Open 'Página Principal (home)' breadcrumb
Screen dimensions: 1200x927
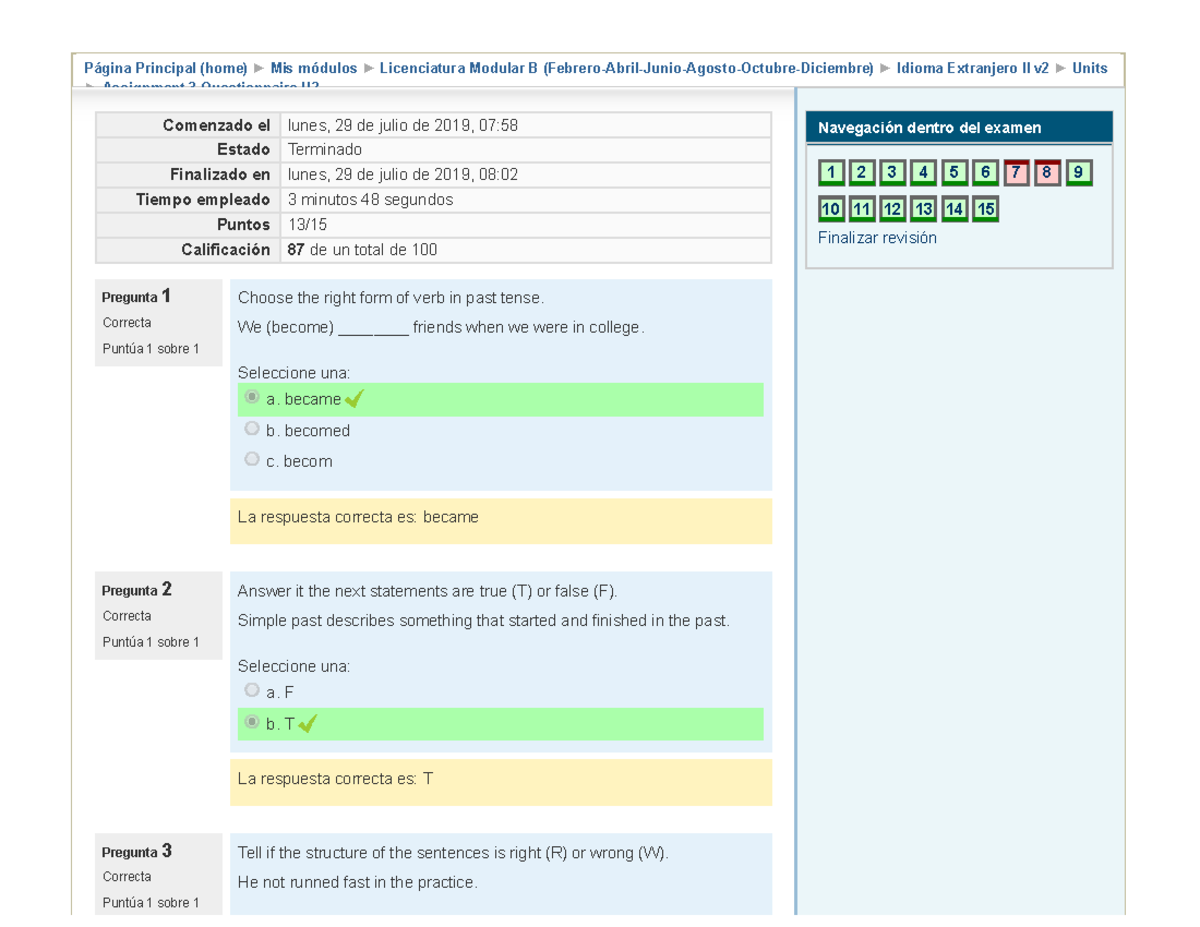165,68
